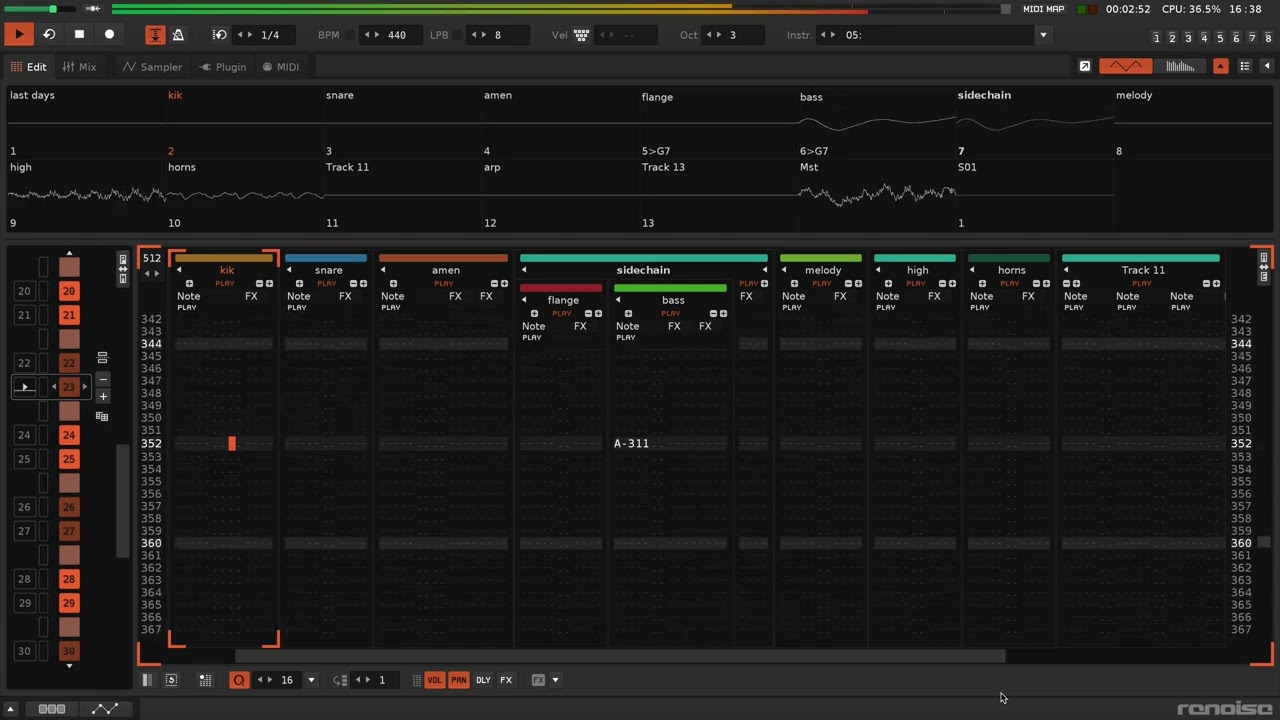This screenshot has height=720, width=1280.
Task: Collapse the snare track arrow
Action: pyautogui.click(x=289, y=270)
